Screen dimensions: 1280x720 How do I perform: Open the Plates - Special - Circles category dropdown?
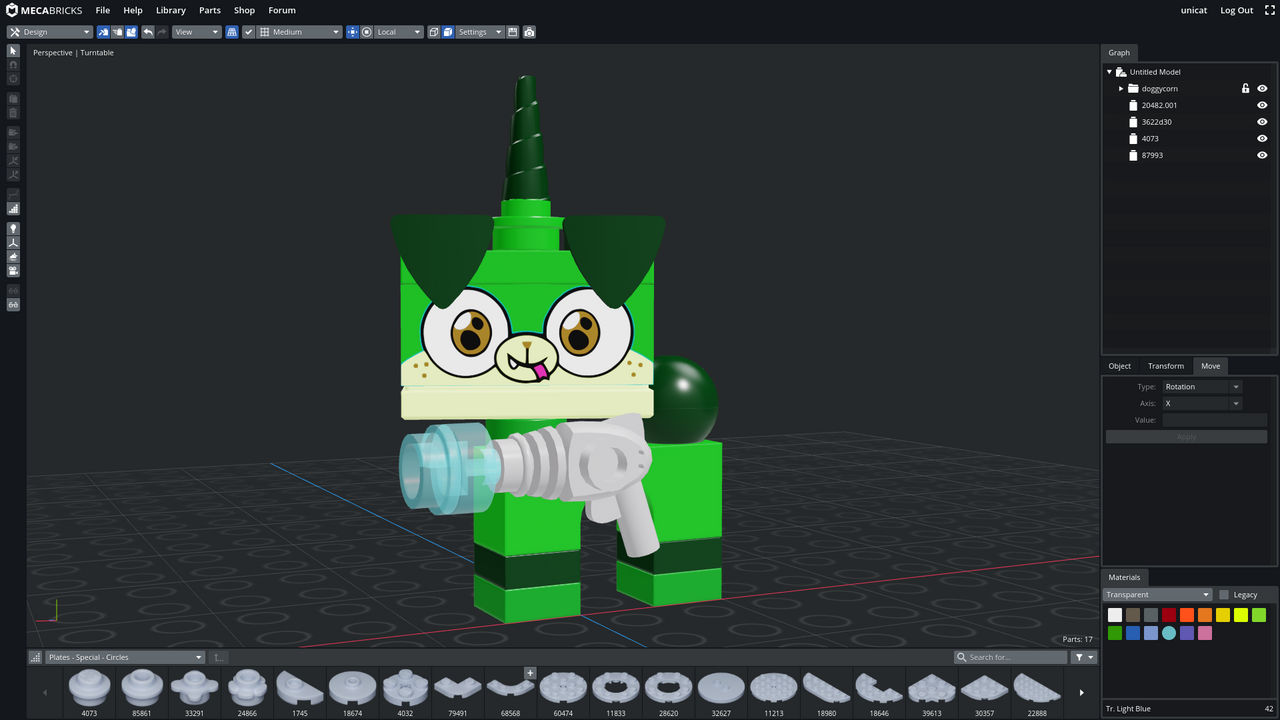125,657
